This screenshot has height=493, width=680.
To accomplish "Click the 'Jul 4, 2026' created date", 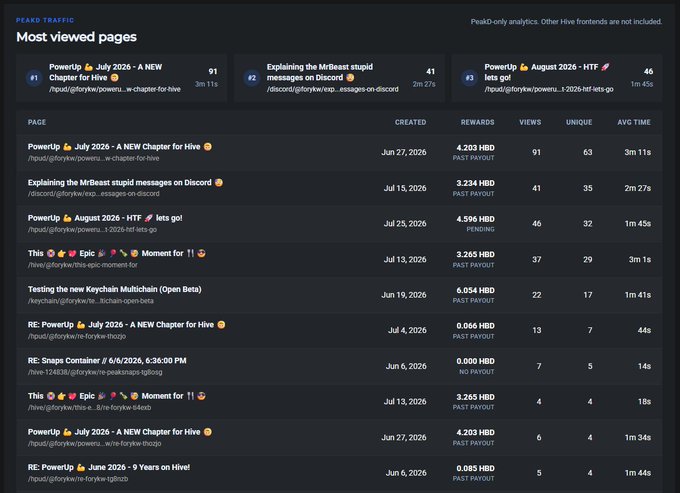I will (x=407, y=330).
